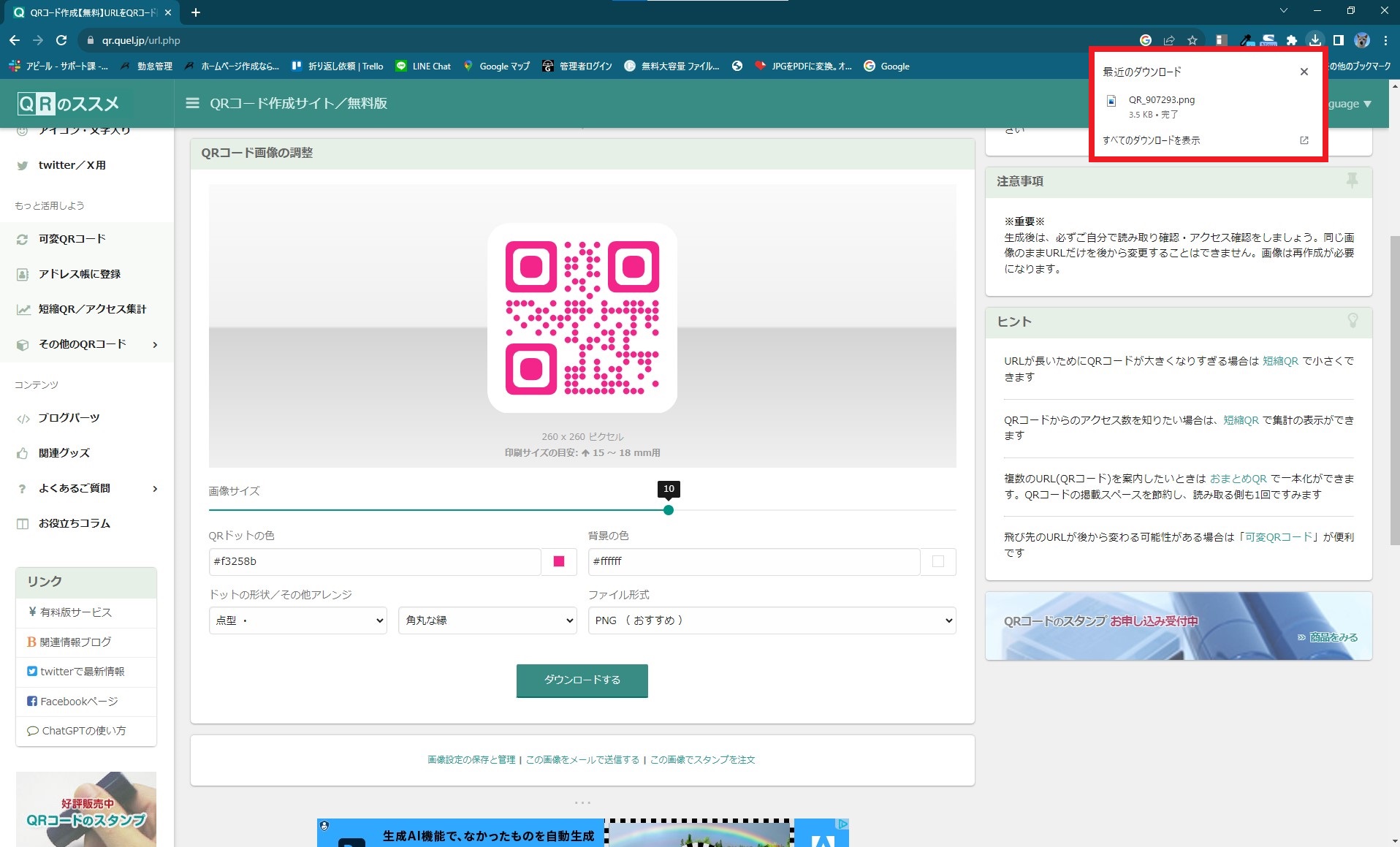Open the 角丸な縁 border style dropdown

click(487, 620)
